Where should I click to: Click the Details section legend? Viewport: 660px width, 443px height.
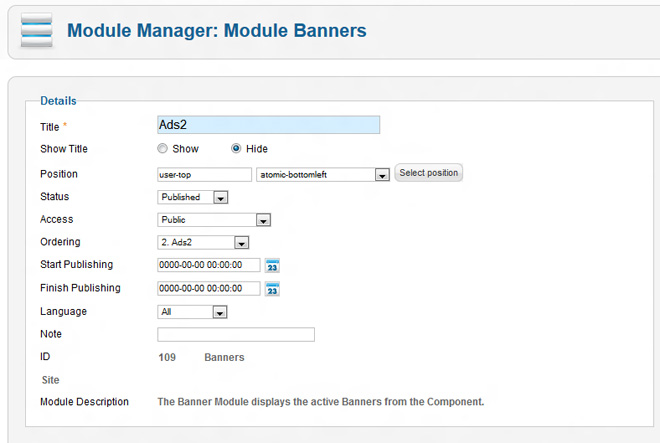click(58, 101)
